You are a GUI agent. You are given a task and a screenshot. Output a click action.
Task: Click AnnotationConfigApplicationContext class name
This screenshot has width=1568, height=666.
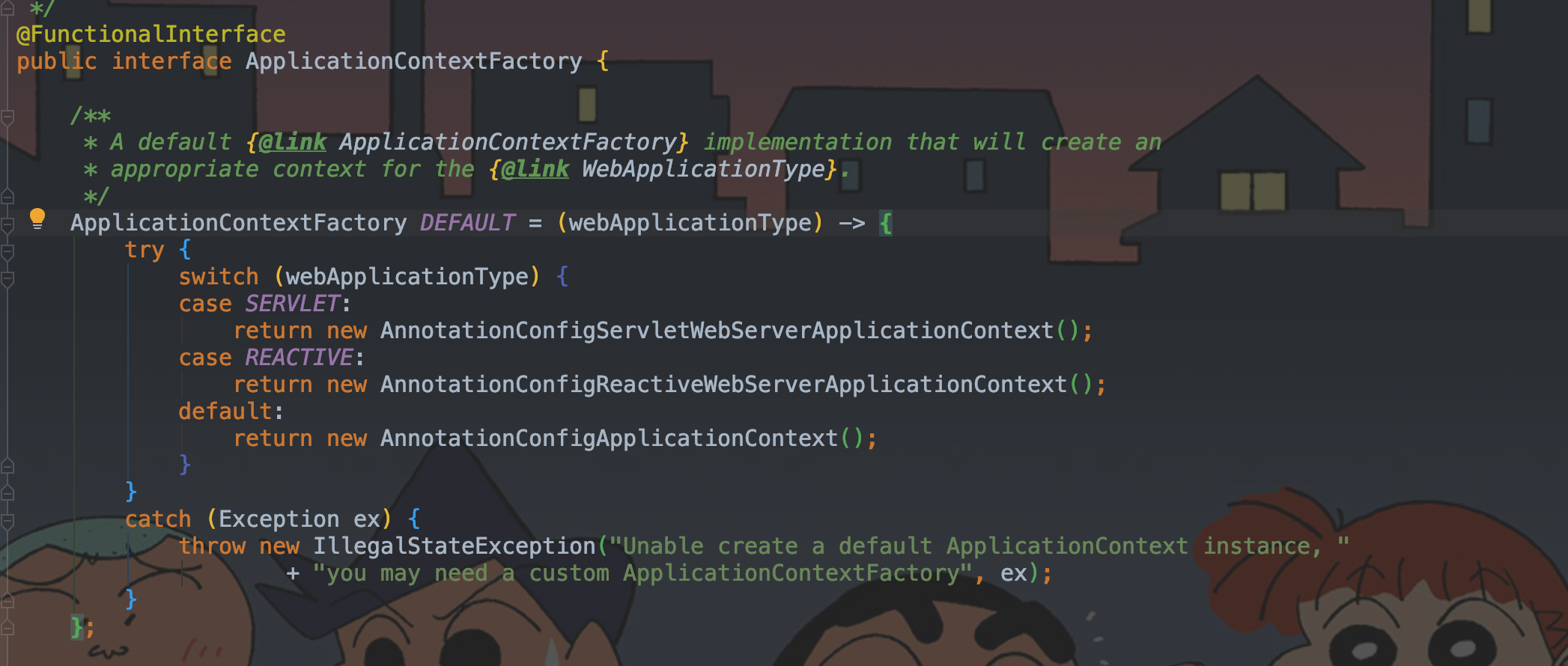pyautogui.click(x=609, y=439)
